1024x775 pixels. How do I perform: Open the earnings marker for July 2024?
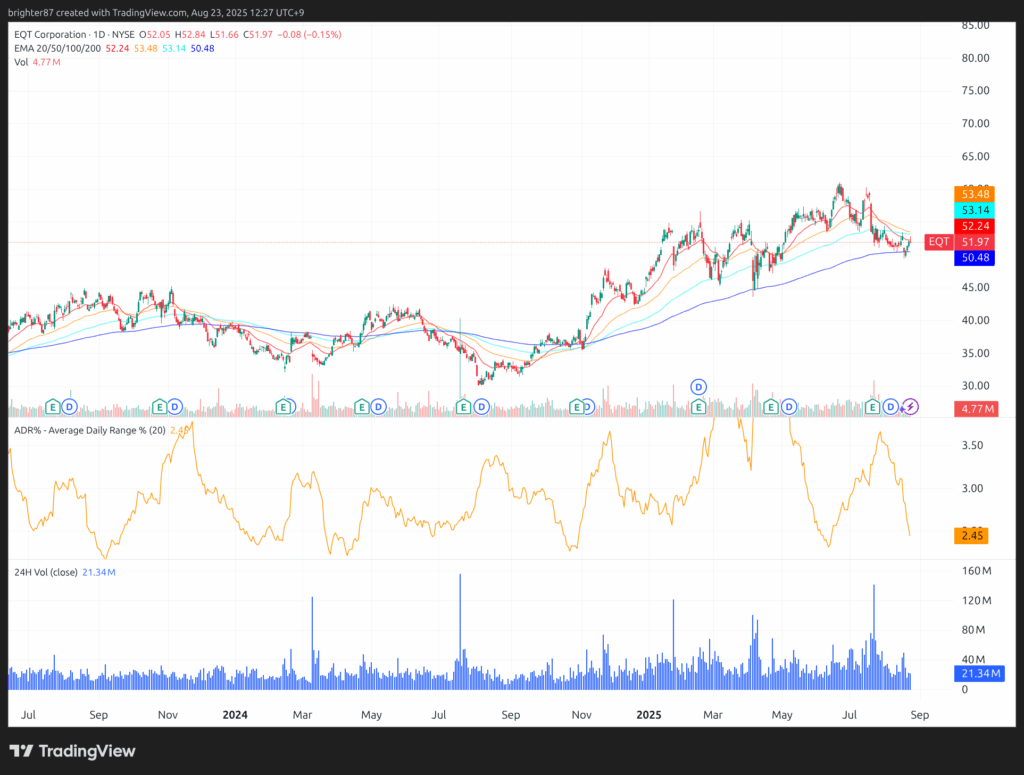(x=464, y=407)
